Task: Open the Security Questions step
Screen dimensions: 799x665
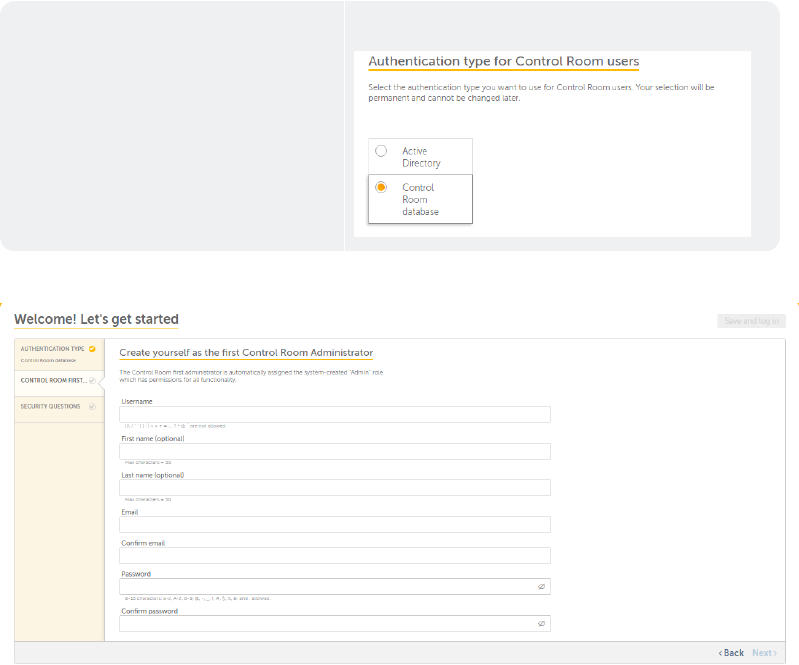Action: point(50,407)
